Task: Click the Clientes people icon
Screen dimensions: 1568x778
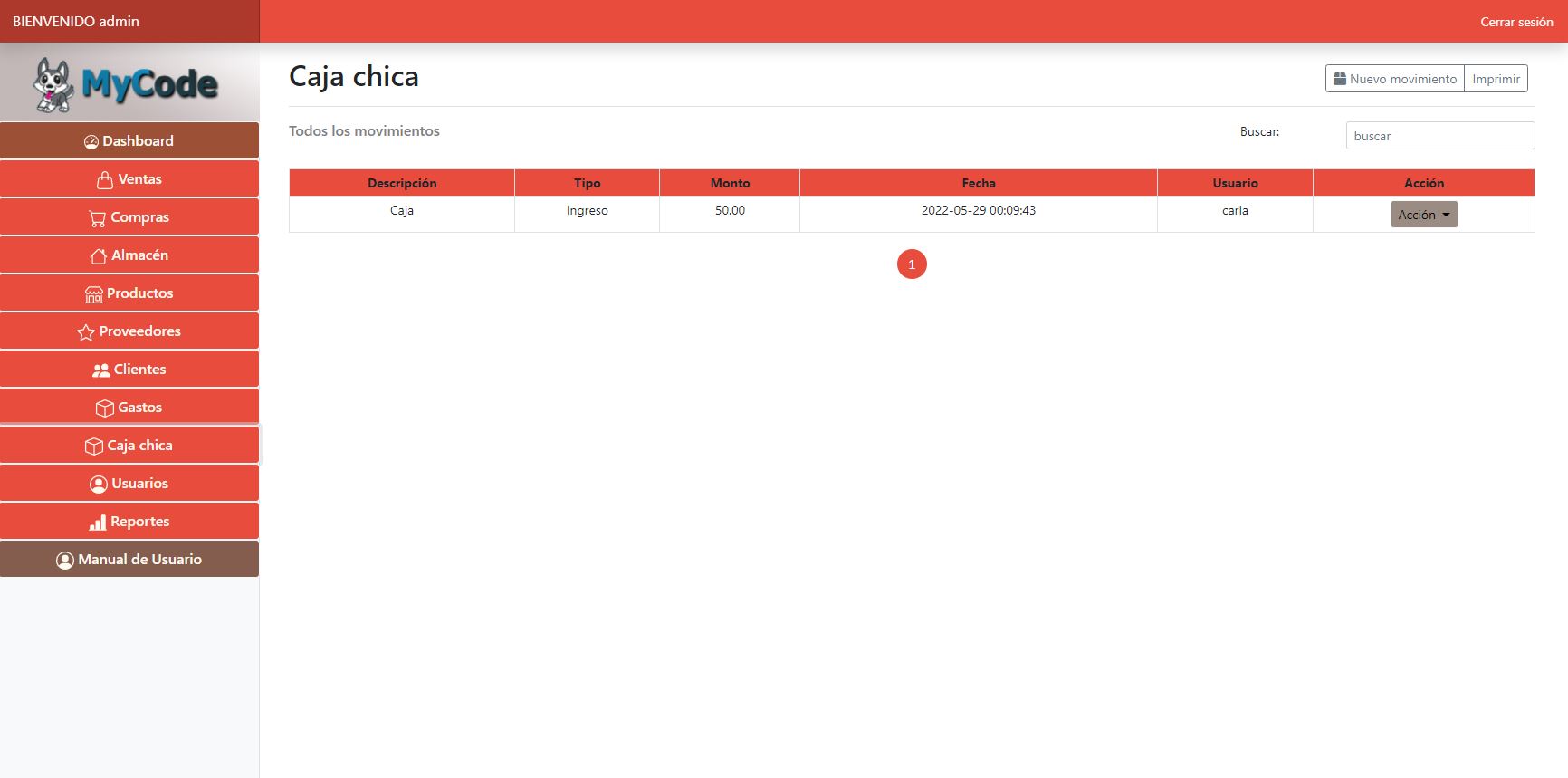Action: (x=101, y=370)
